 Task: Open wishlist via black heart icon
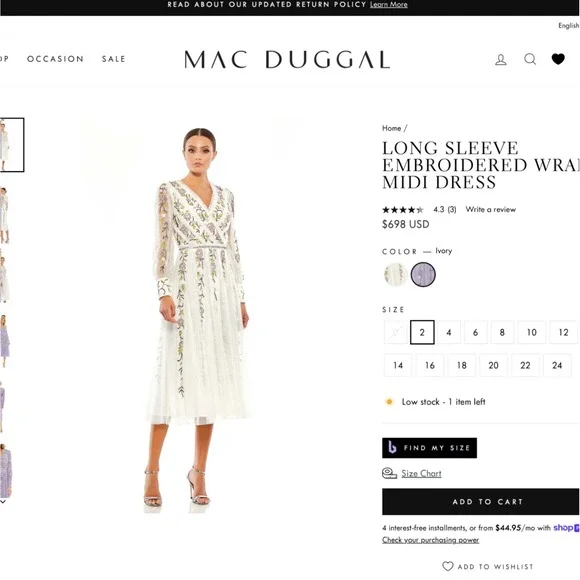(x=558, y=59)
